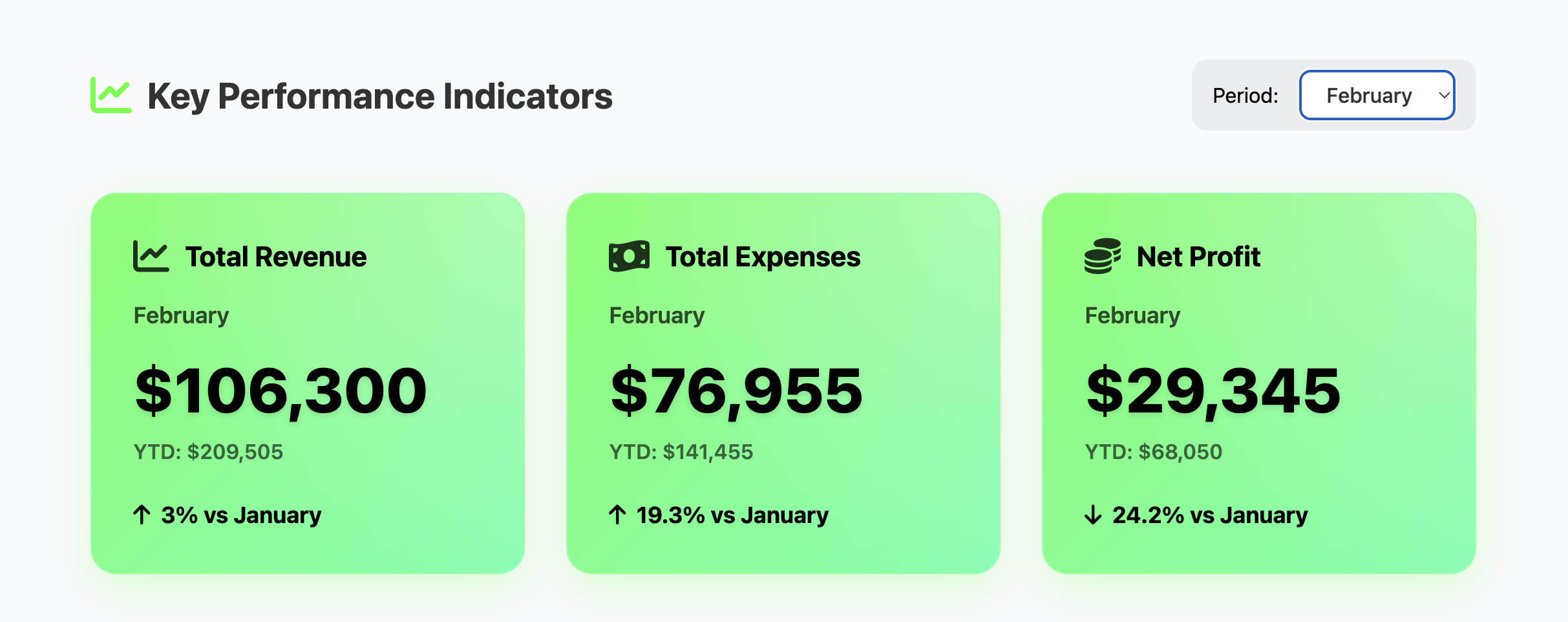The image size is (1568, 622).
Task: Click the YTD $68,050 value on Net Profit
Action: coord(1154,452)
